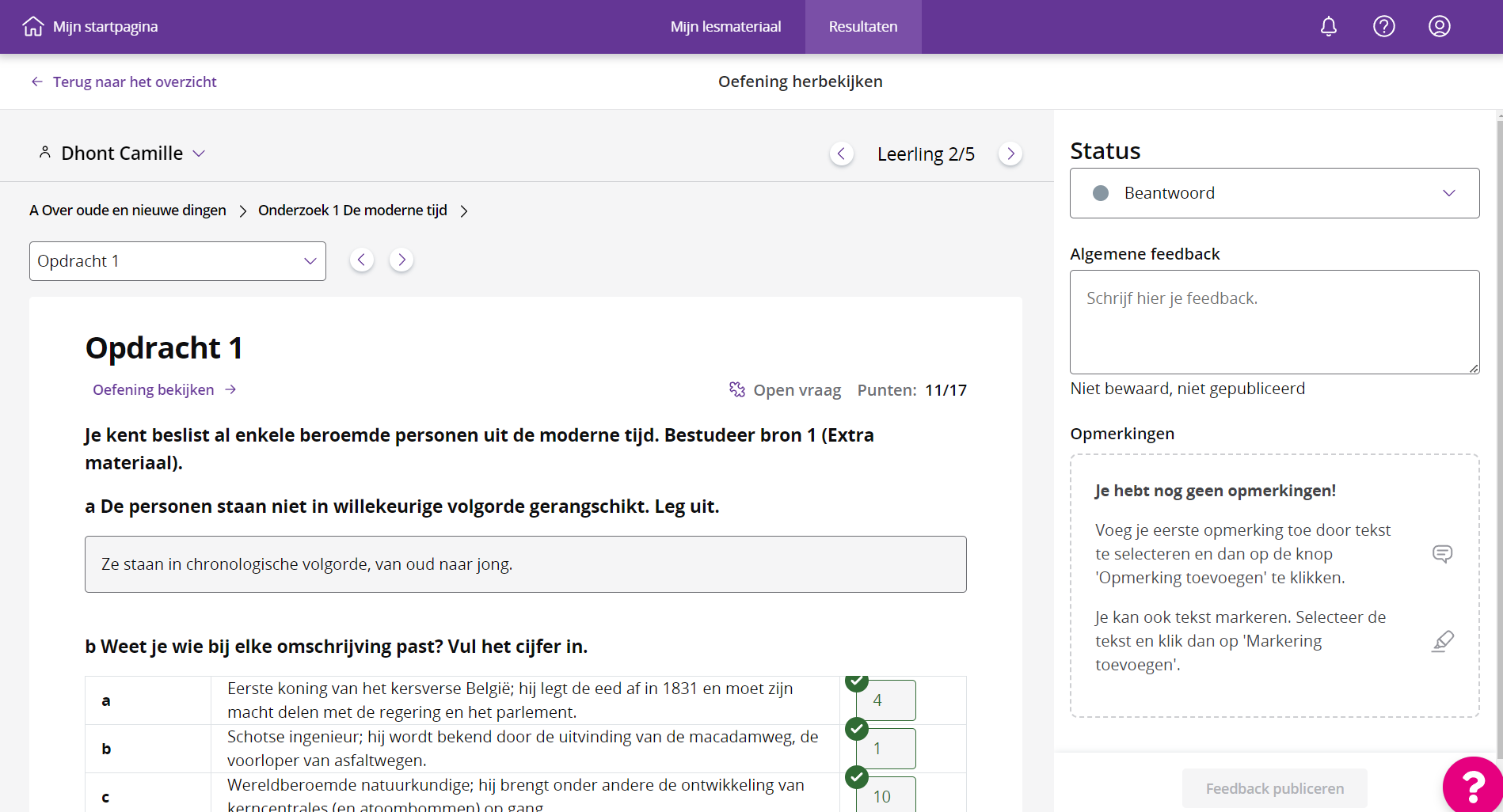Click 'Niet bewaard, niet gepubliceerd' text
Viewport: 1503px width, 812px height.
click(1187, 389)
